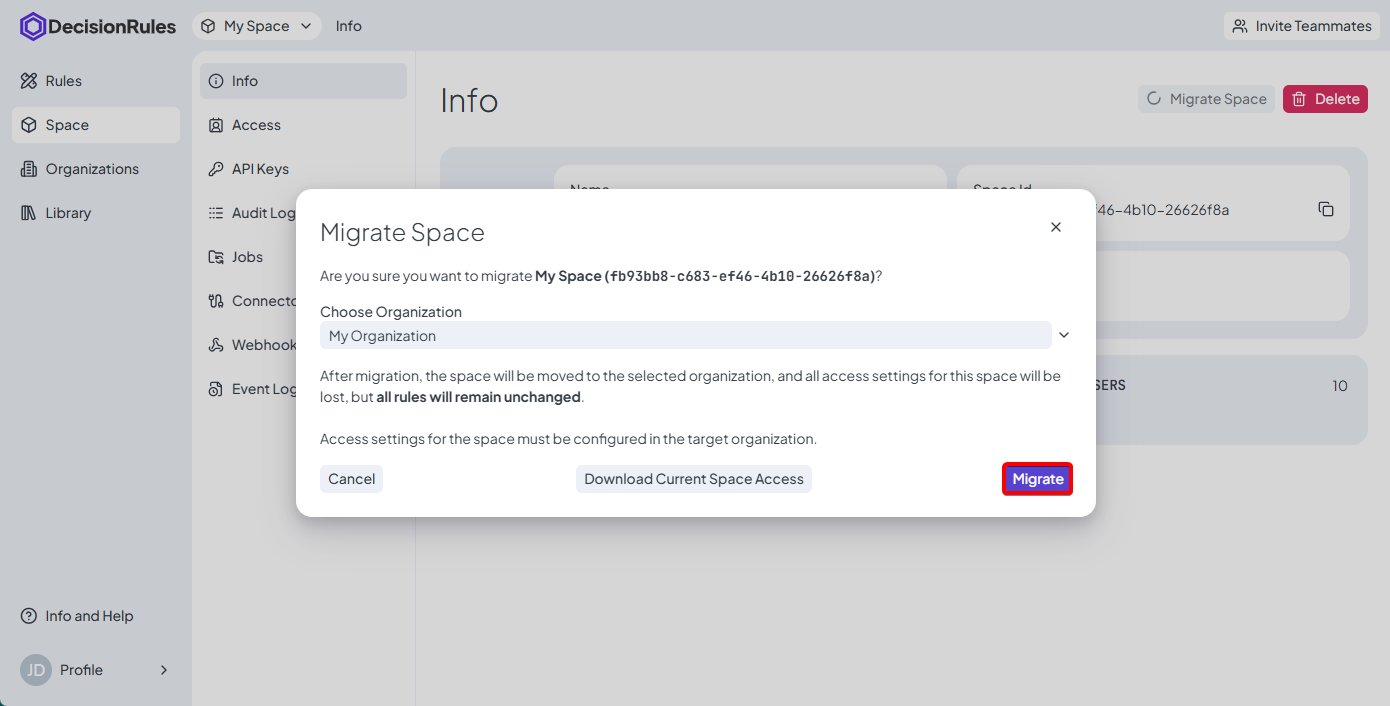This screenshot has width=1390, height=706.
Task: Click the Invite Teammates button
Action: (1301, 26)
